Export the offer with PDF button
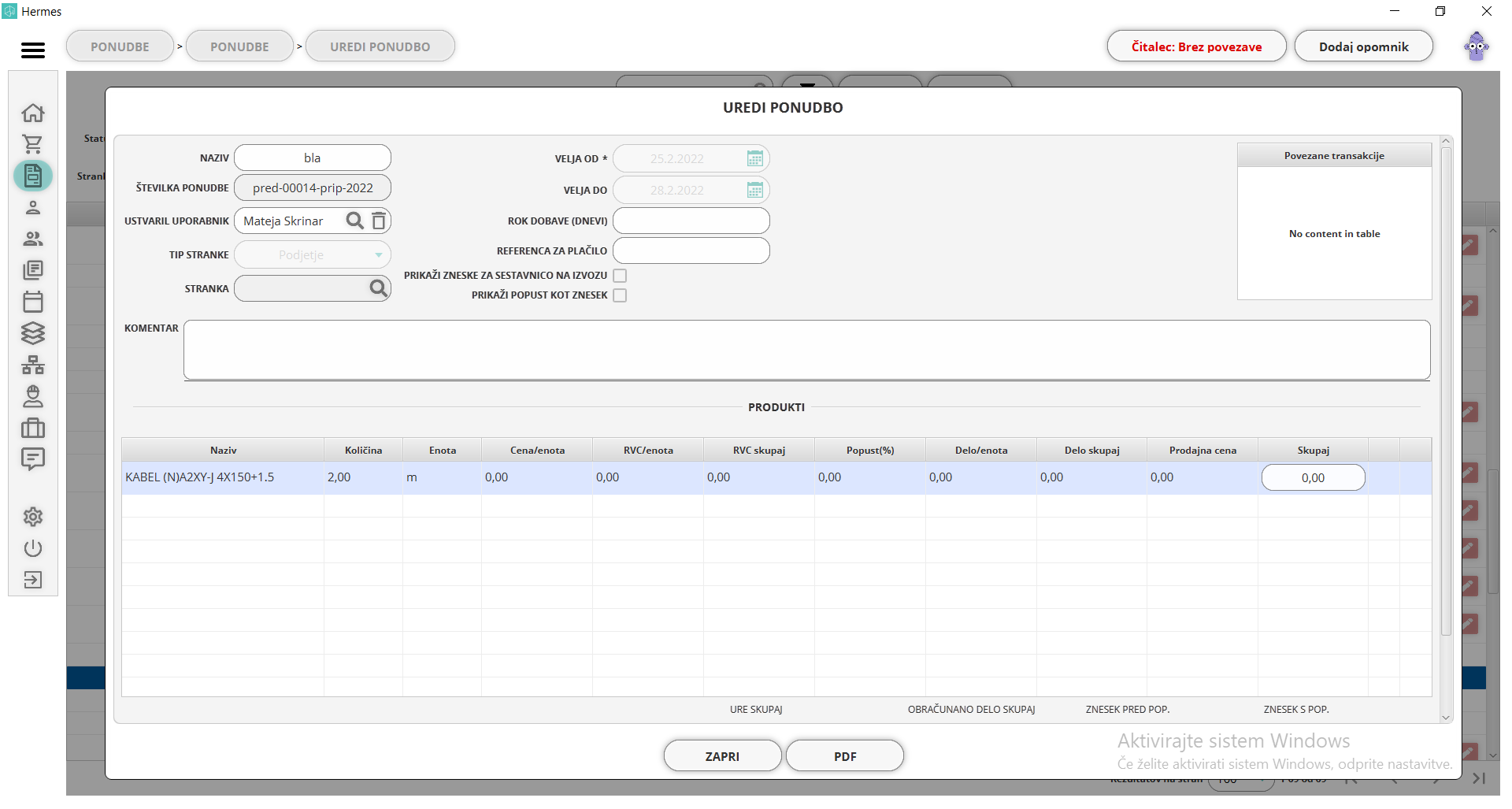Image resolution: width=1512 pixels, height=809 pixels. [845, 756]
